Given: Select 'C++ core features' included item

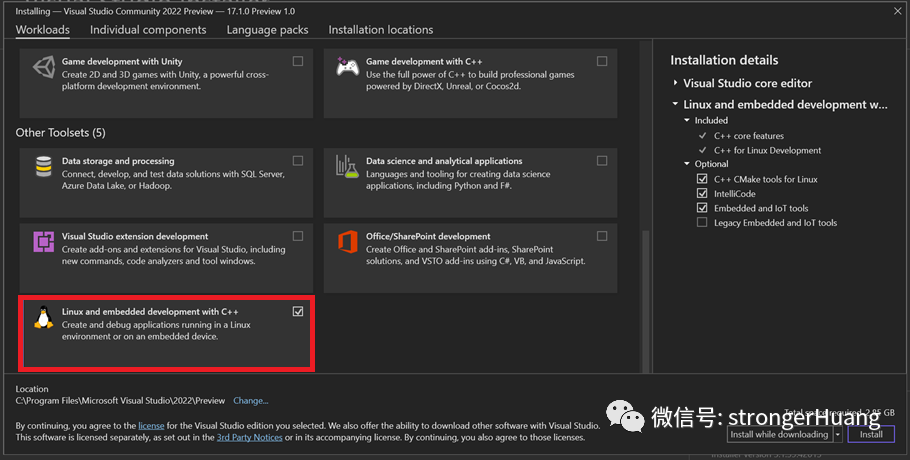Looking at the screenshot, I should pos(749,136).
